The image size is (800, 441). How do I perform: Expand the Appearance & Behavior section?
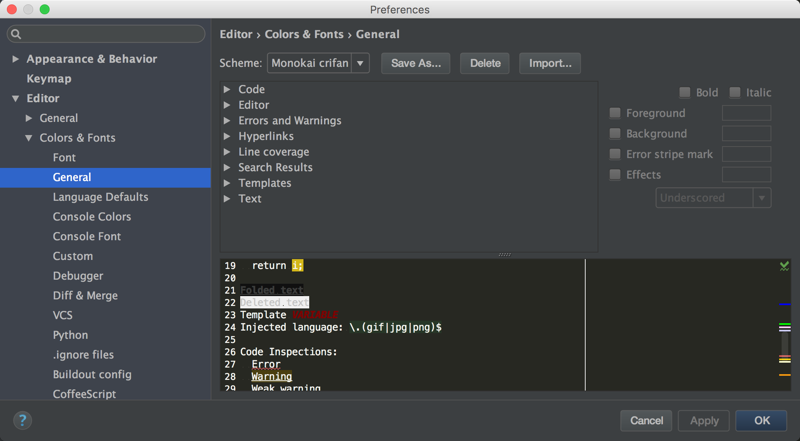pos(15,59)
